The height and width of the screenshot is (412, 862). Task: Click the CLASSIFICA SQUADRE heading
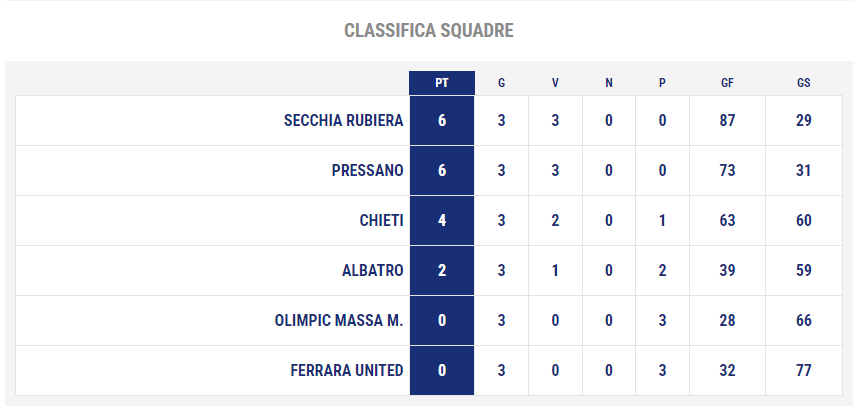pos(429,30)
